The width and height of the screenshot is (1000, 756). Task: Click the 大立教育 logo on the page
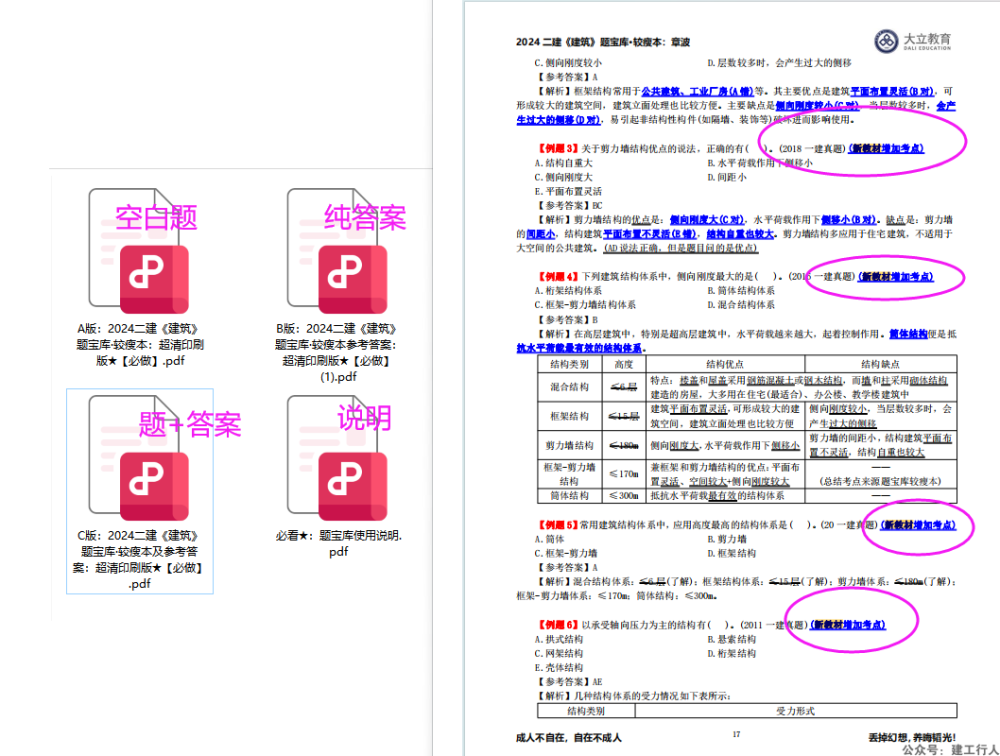coord(913,41)
